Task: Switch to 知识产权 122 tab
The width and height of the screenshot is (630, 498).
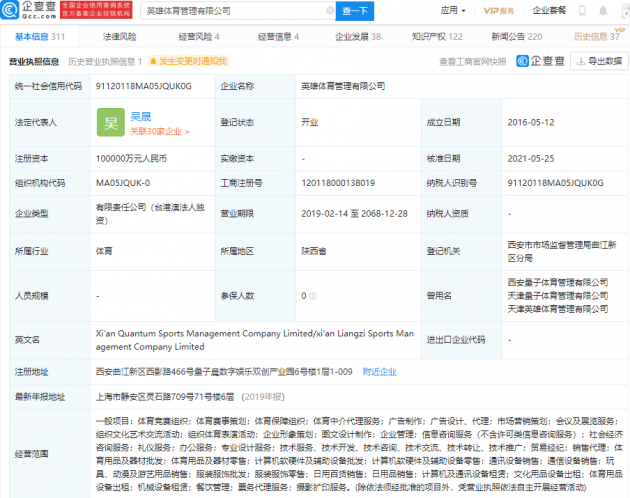Action: point(437,37)
